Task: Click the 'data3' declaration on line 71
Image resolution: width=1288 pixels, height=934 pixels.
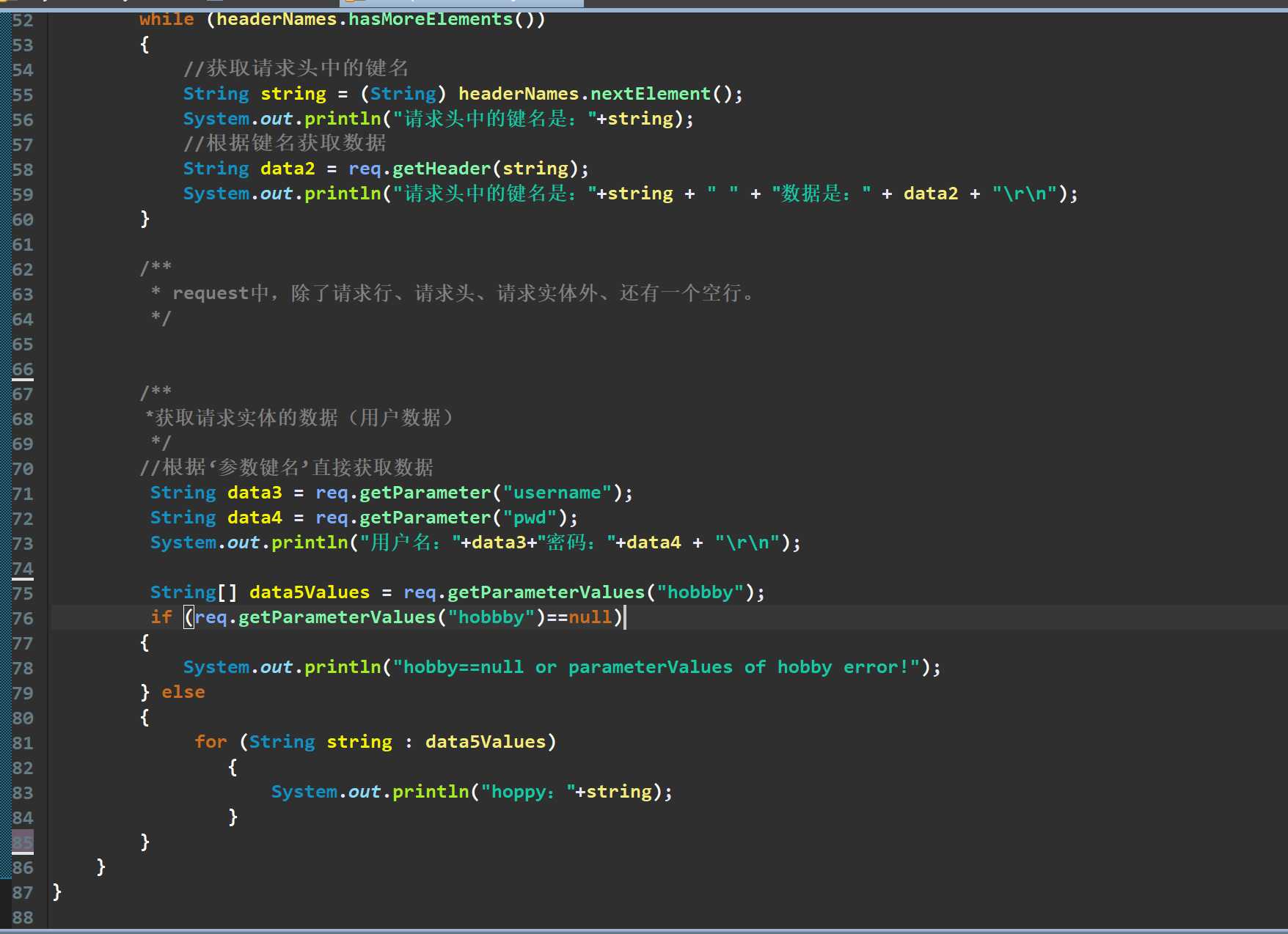Action: [x=255, y=493]
